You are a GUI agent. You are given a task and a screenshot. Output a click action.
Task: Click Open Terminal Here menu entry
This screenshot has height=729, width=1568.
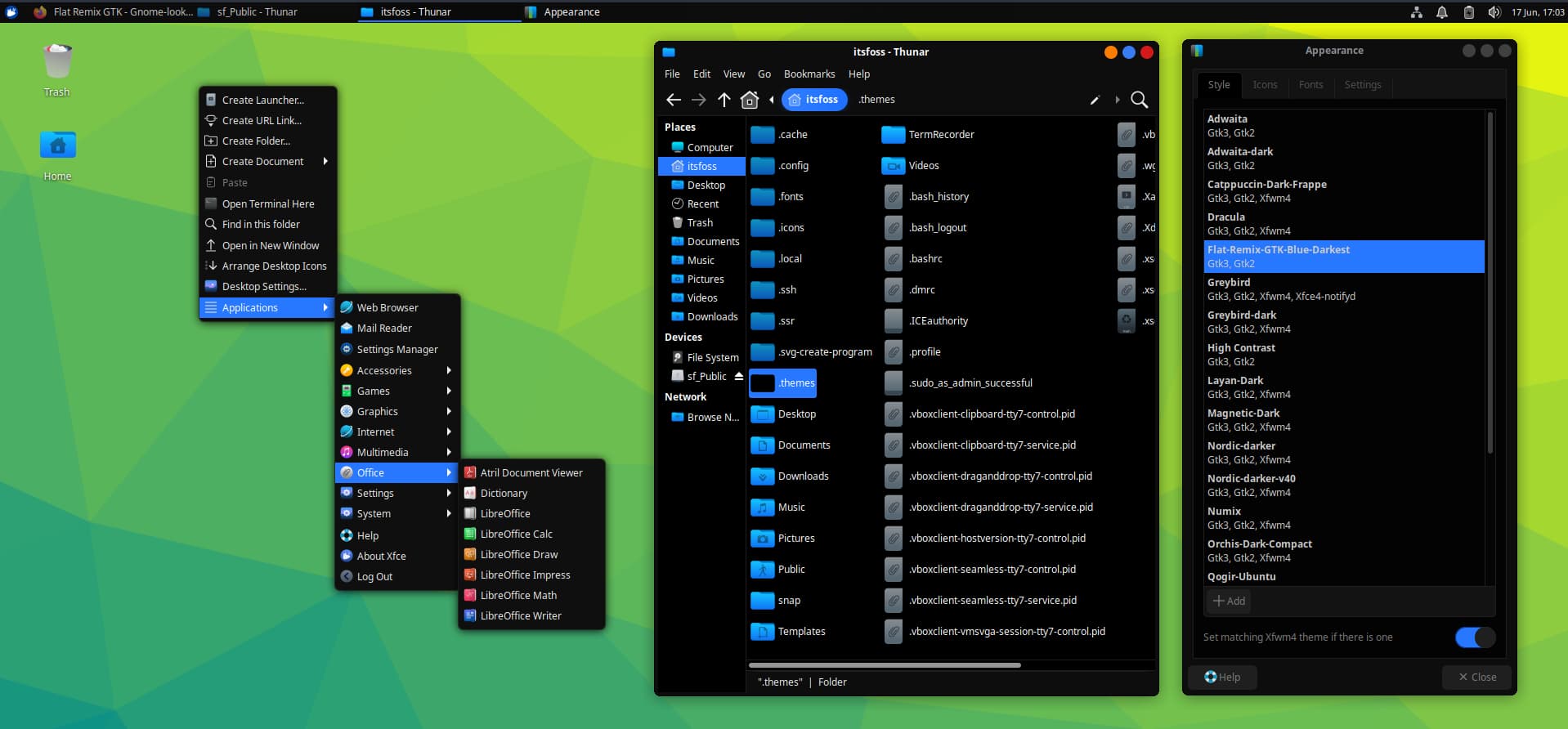pos(268,204)
